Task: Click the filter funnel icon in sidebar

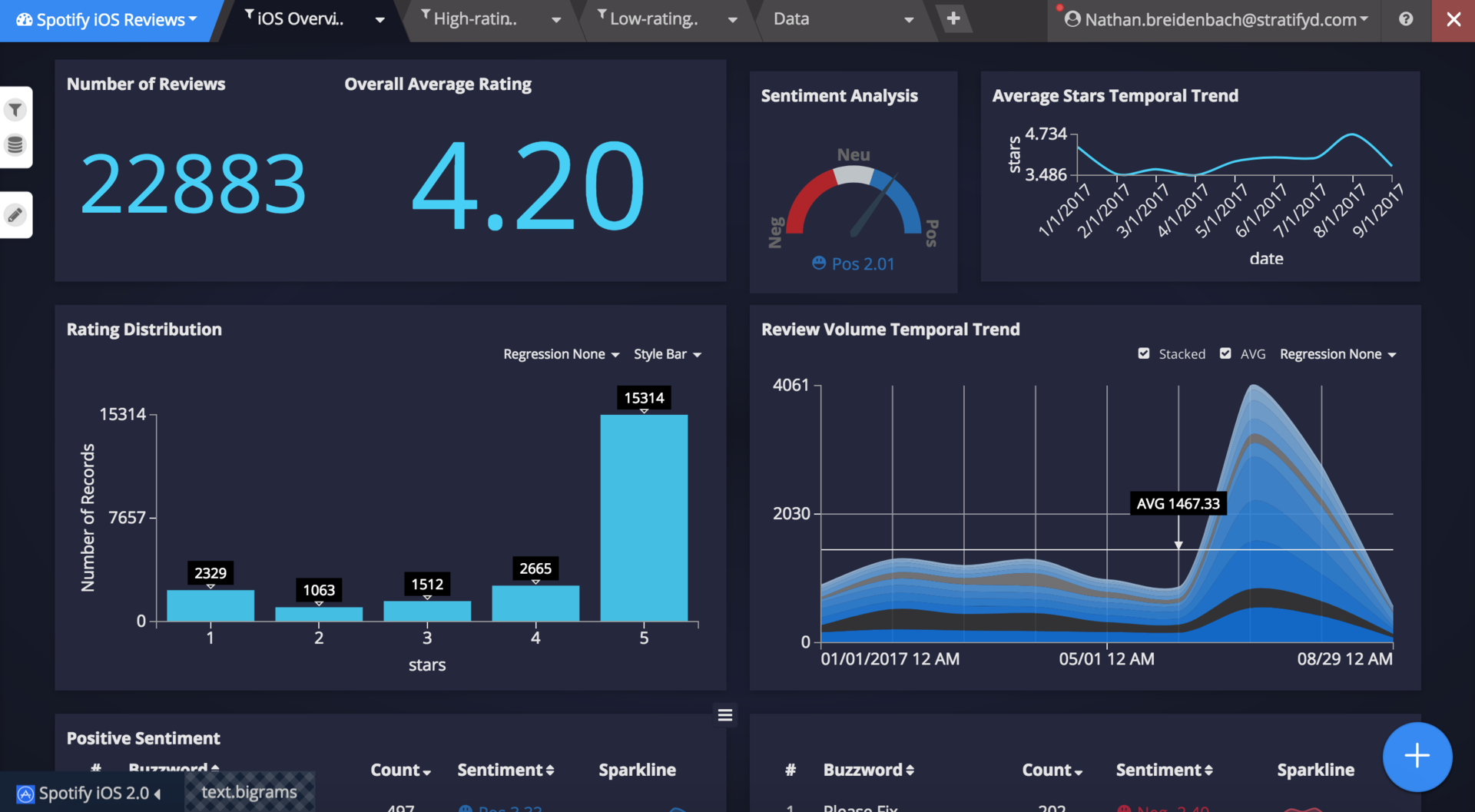Action: click(15, 110)
